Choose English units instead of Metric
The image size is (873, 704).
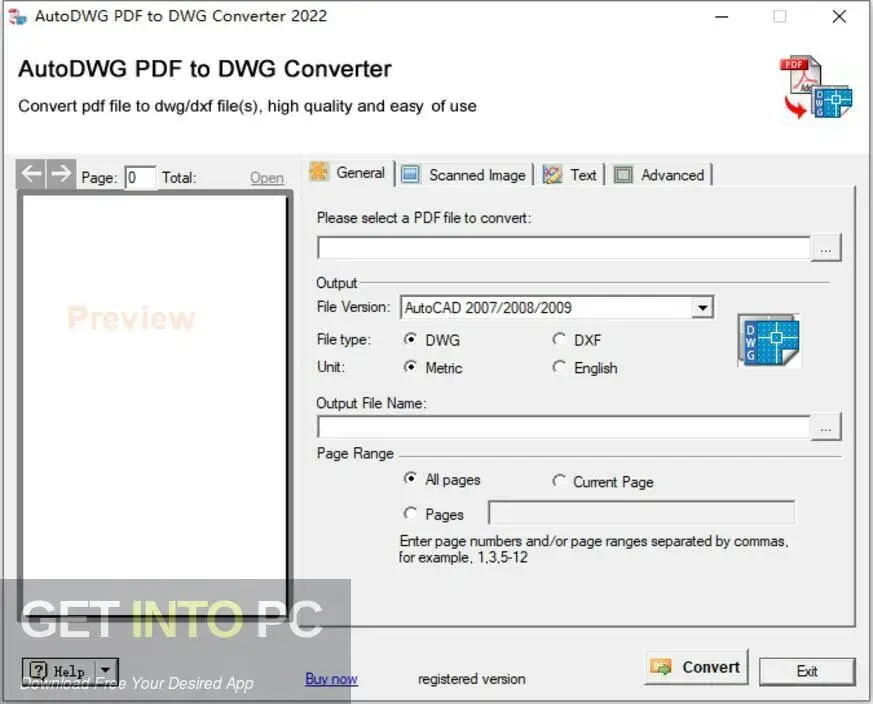tap(560, 367)
